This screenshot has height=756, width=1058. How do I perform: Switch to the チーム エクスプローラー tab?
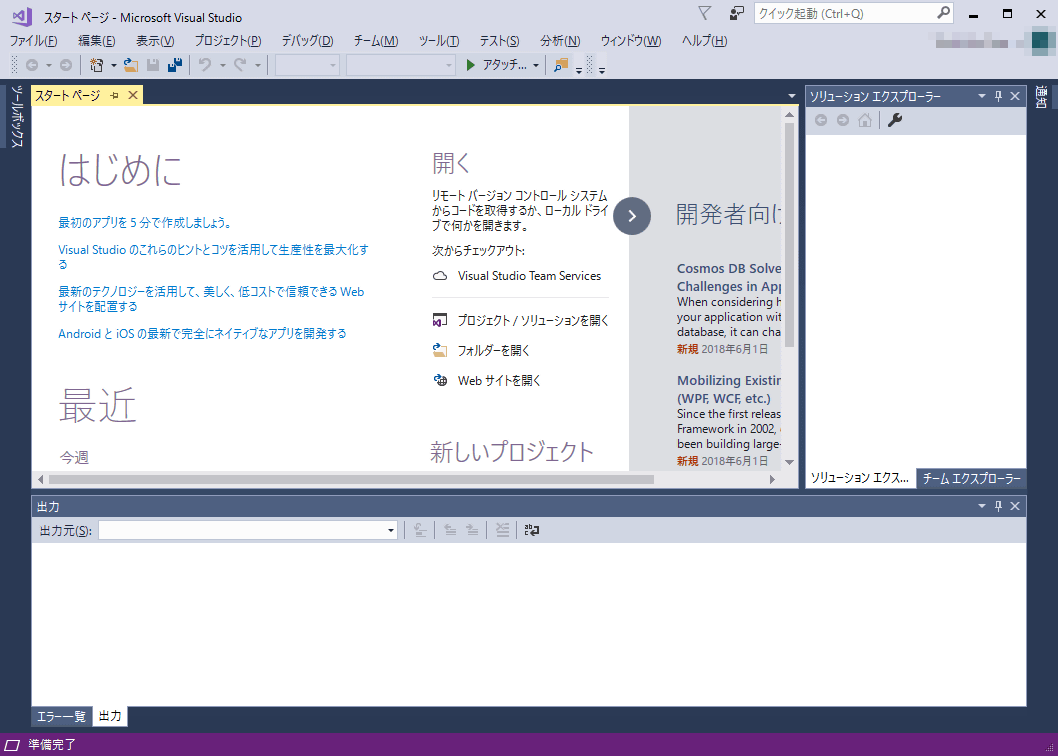(972, 479)
